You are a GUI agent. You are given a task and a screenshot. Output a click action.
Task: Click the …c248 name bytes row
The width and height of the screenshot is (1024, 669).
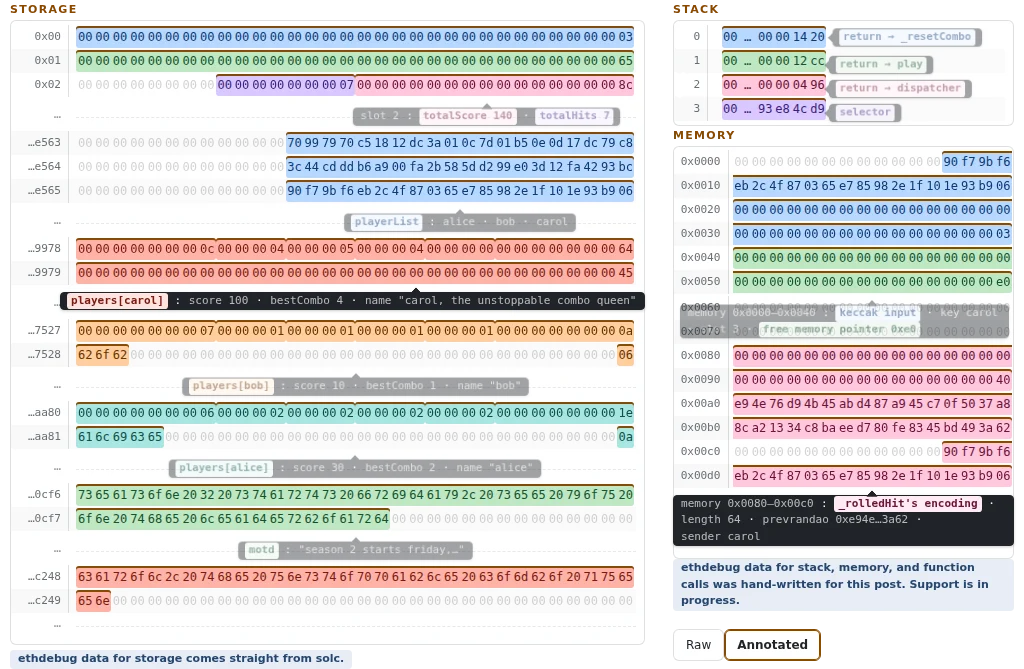click(x=355, y=577)
